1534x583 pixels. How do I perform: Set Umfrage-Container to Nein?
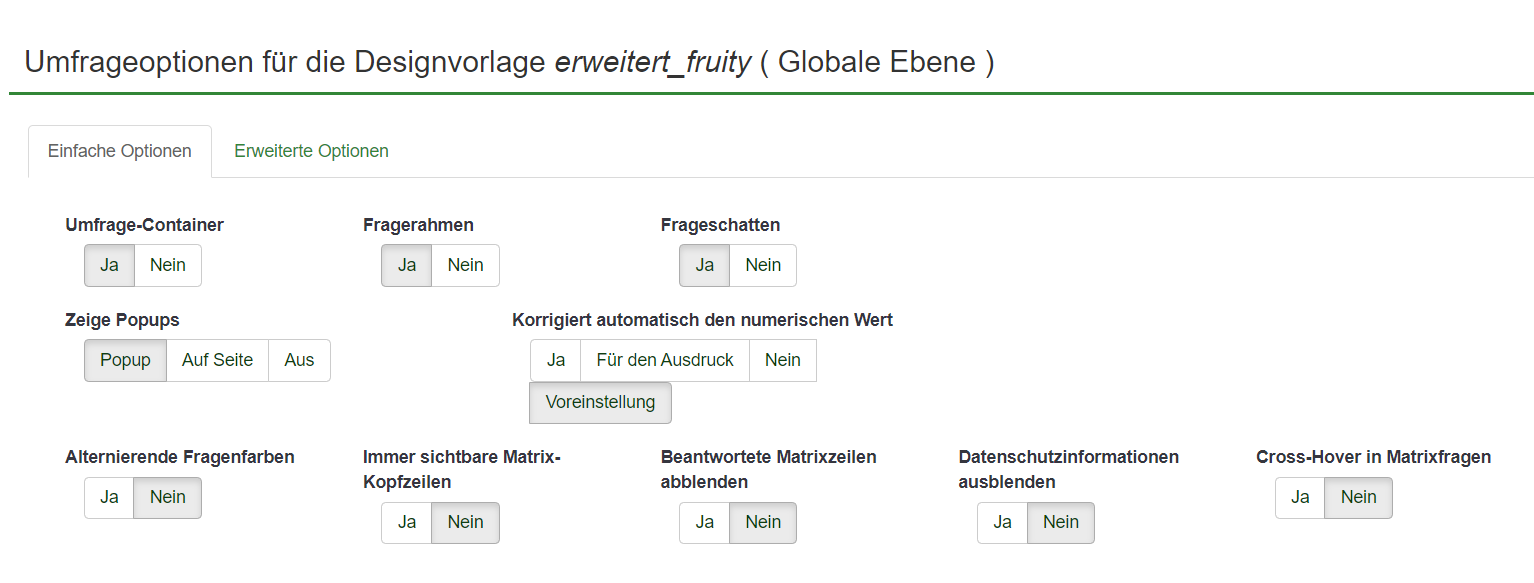[168, 265]
